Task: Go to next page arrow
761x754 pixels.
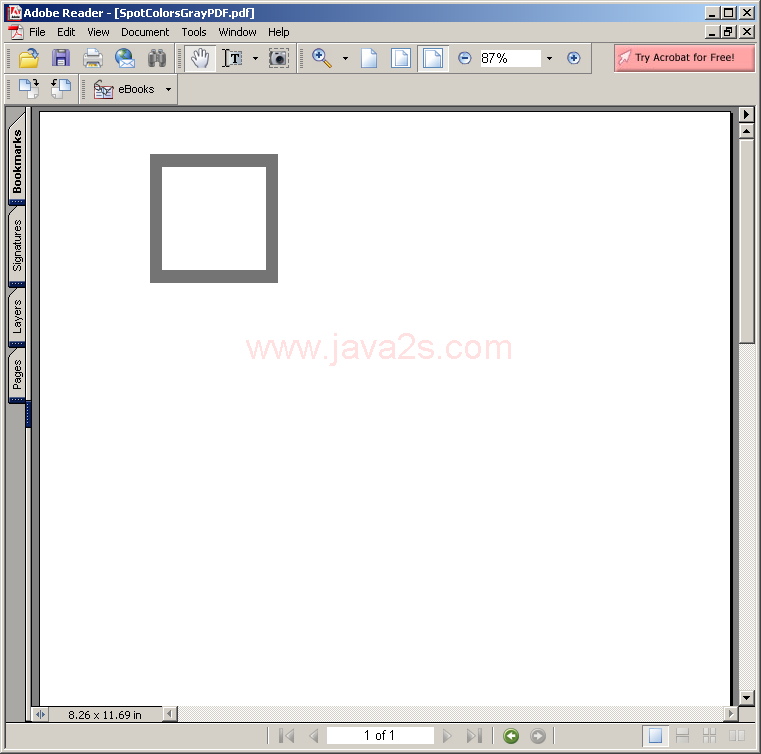Action: [x=447, y=736]
